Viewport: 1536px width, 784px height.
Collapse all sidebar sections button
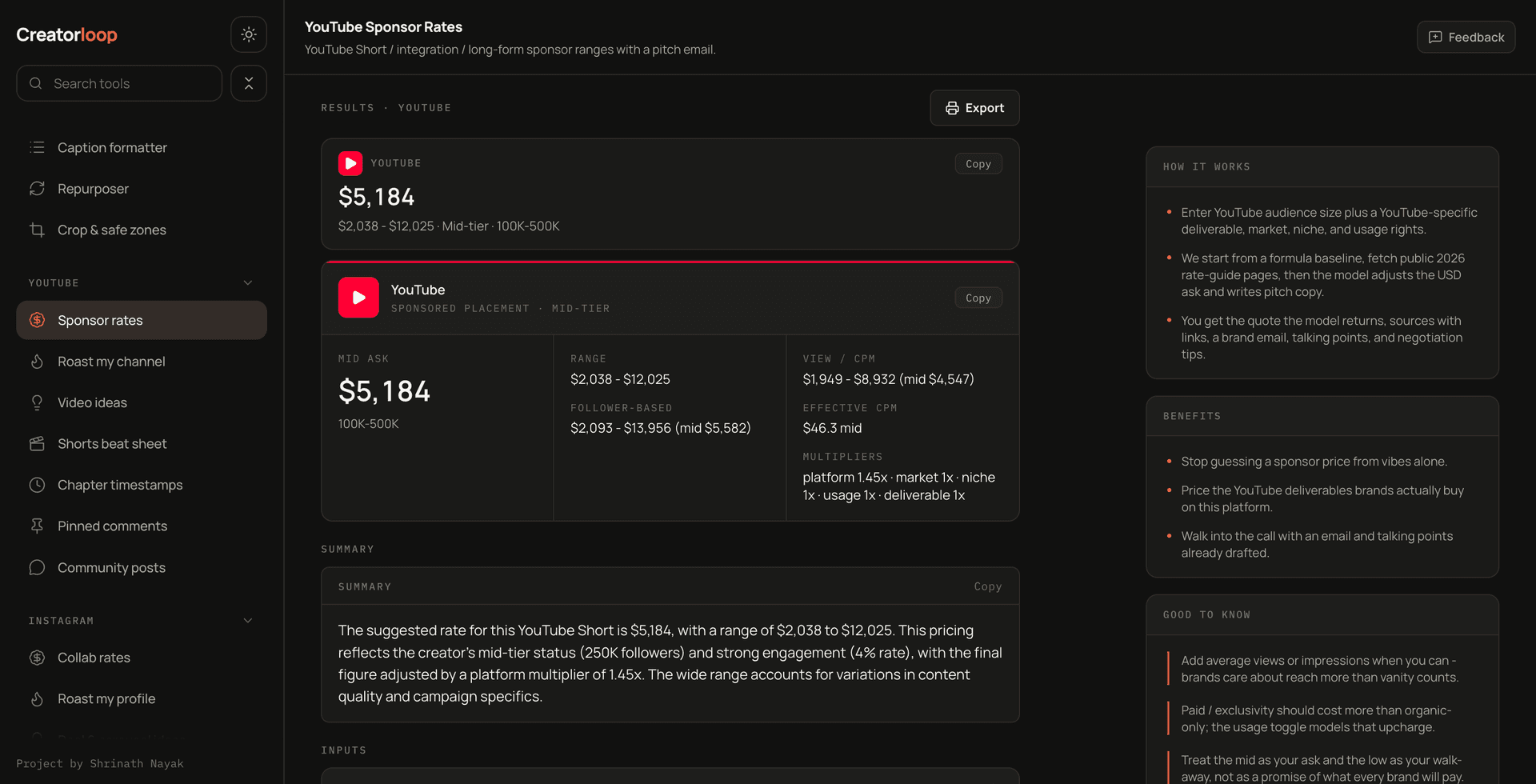point(249,83)
